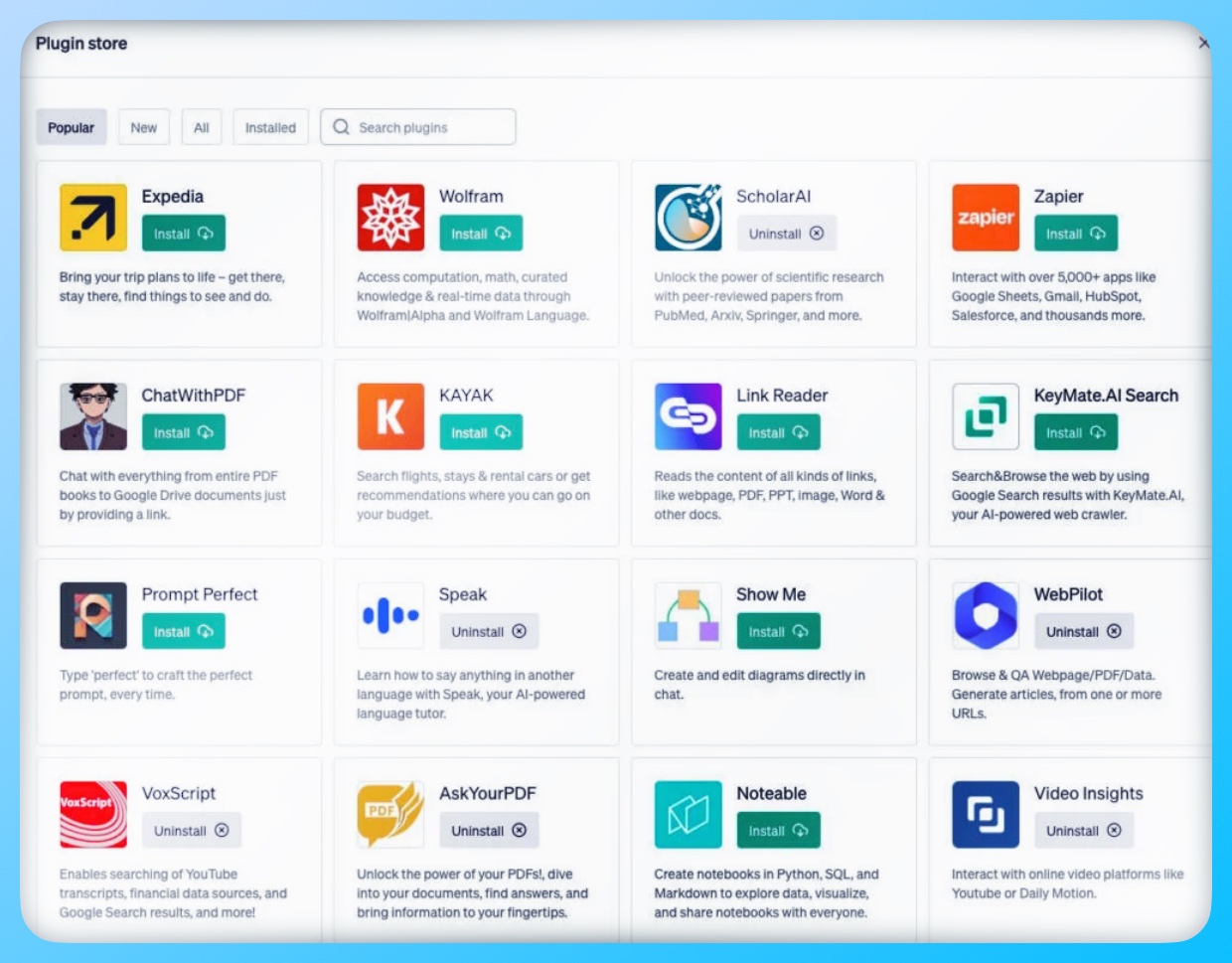Install the Expedia plugin
The width and height of the screenshot is (1232, 963).
click(x=184, y=234)
